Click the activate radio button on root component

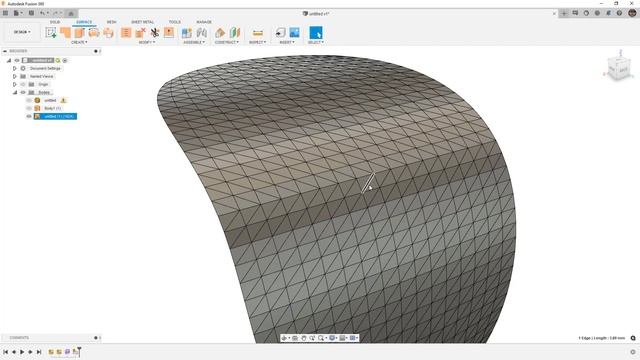click(x=65, y=60)
